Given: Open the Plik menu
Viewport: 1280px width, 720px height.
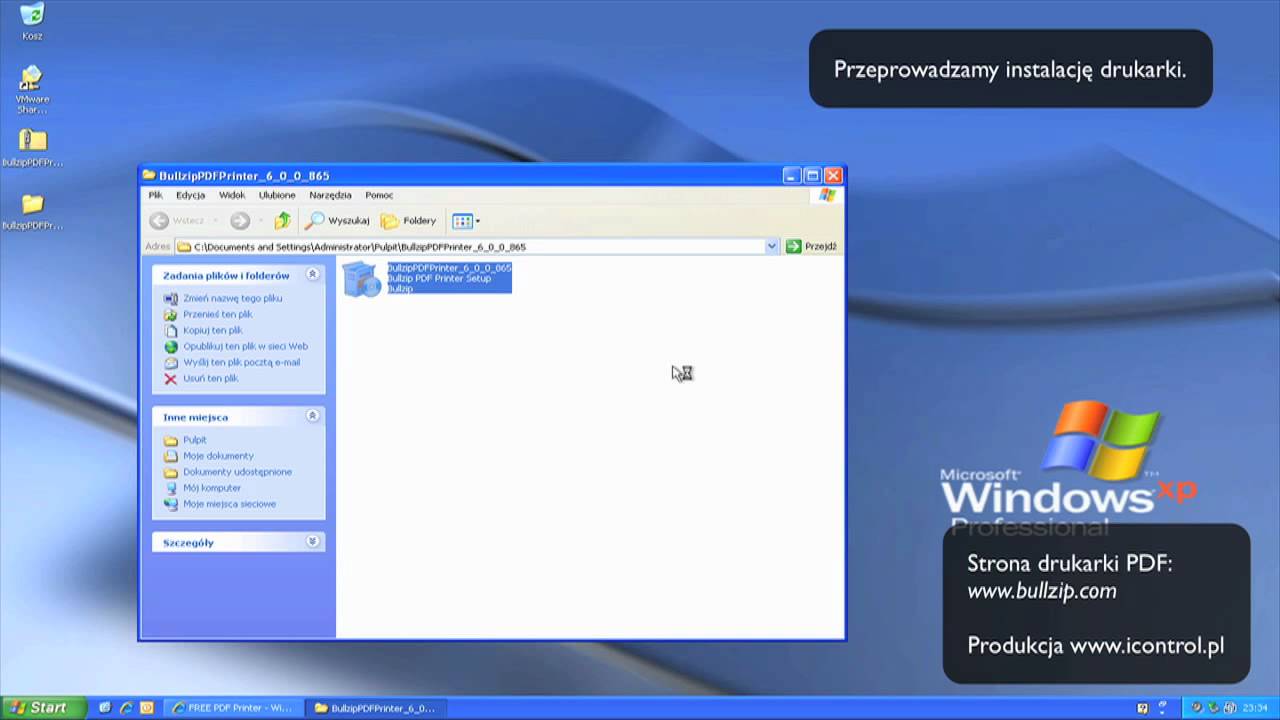Looking at the screenshot, I should (156, 195).
